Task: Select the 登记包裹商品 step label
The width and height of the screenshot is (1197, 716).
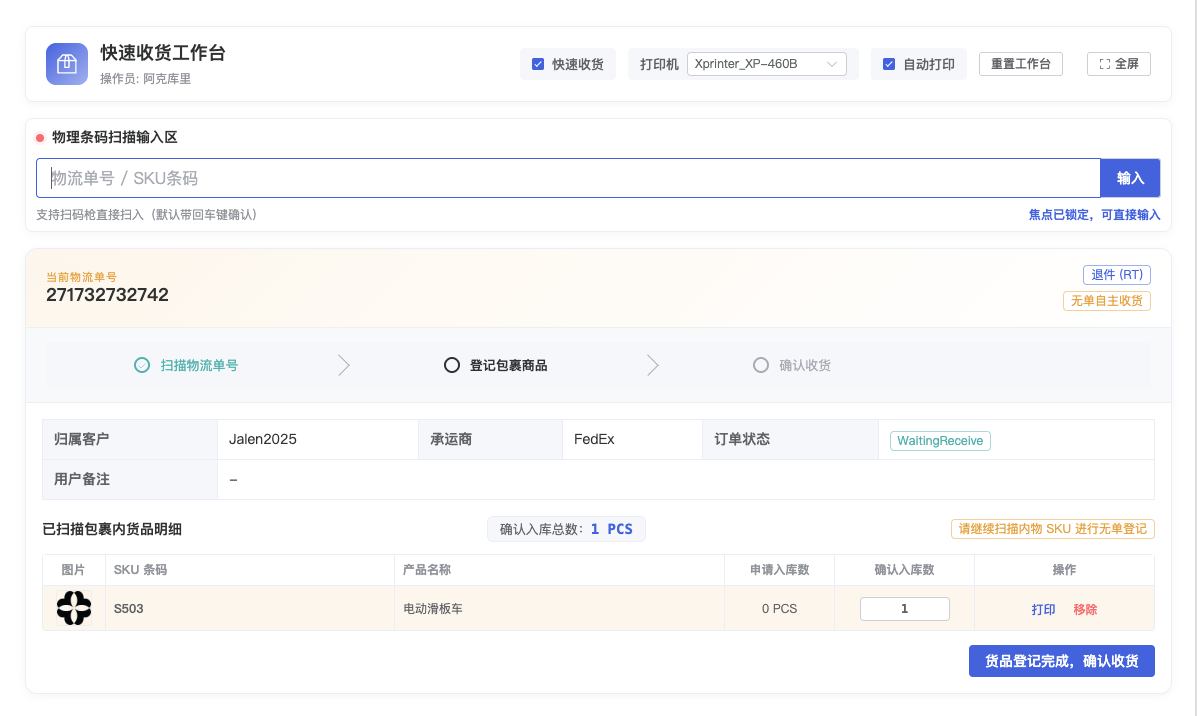Action: (x=508, y=366)
